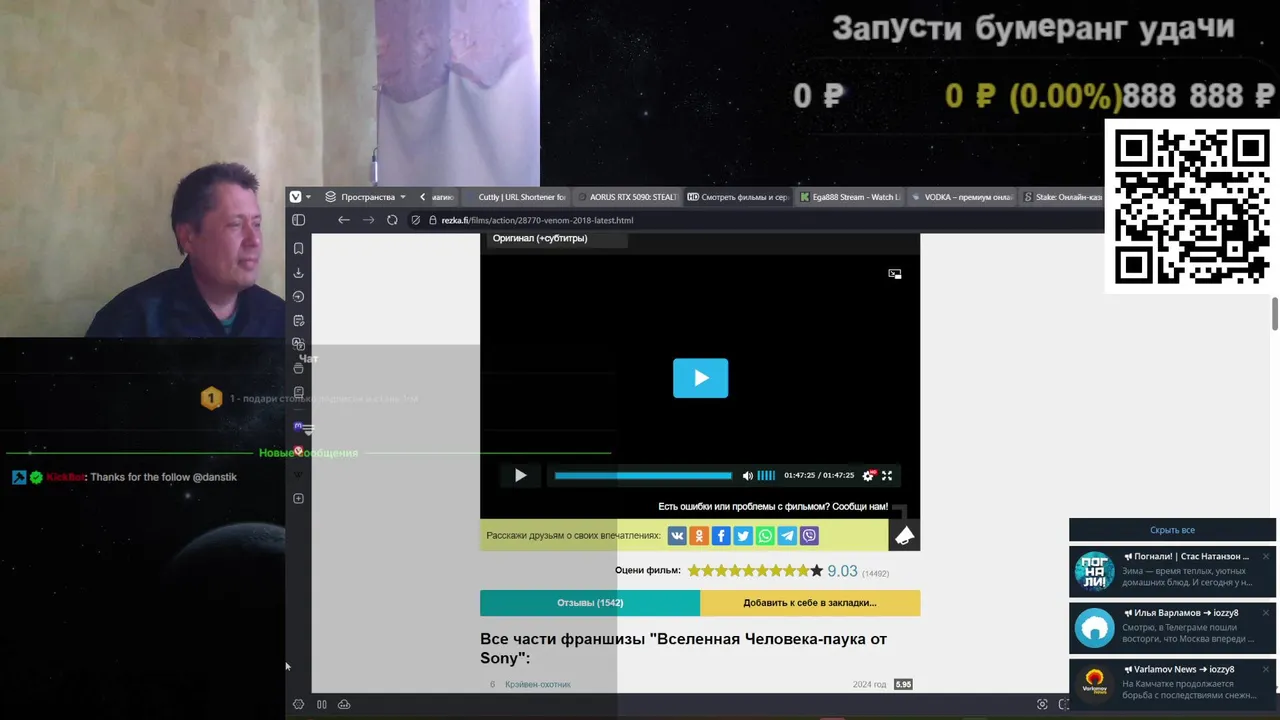Viewport: 1280px width, 720px height.
Task: Open the Погнали! Стас Натанзон notification
Action: tap(1172, 572)
